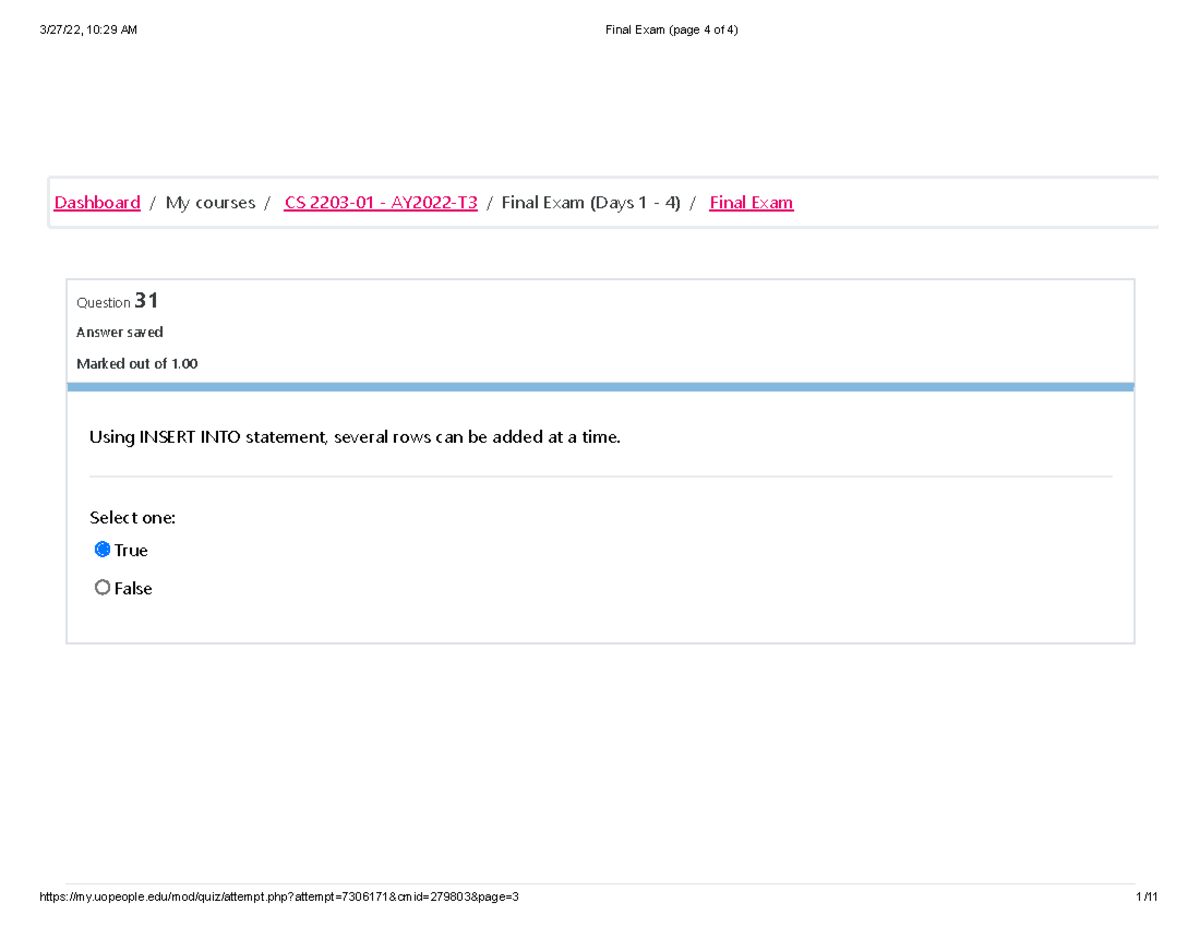Click the Select one prompt label
This screenshot has width=1200, height=927.
tap(132, 517)
